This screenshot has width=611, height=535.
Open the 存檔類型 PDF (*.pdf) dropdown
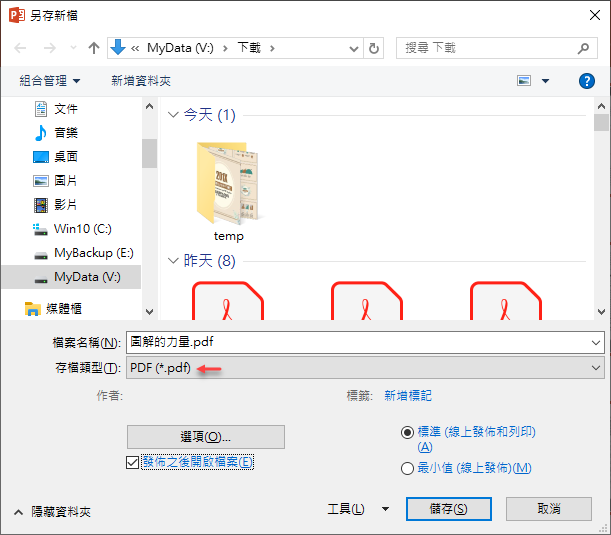click(365, 367)
